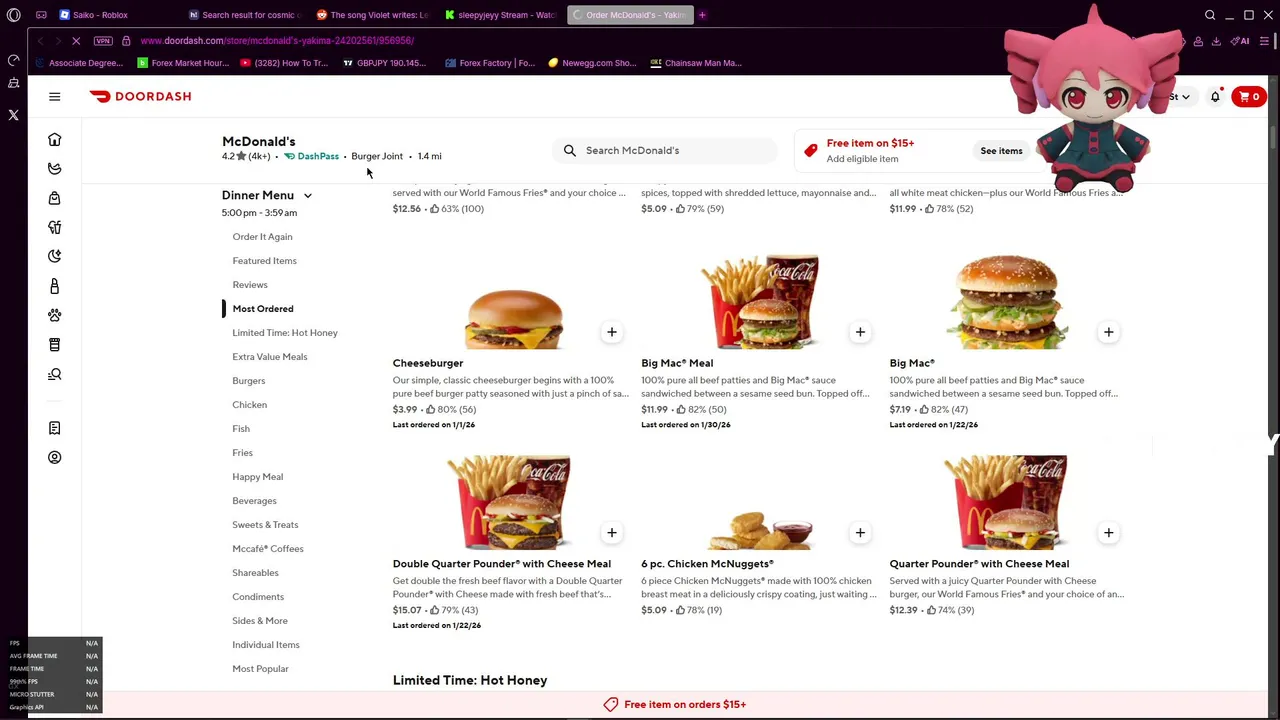Jump to Burgers category
This screenshot has width=1280, height=720.
point(249,381)
